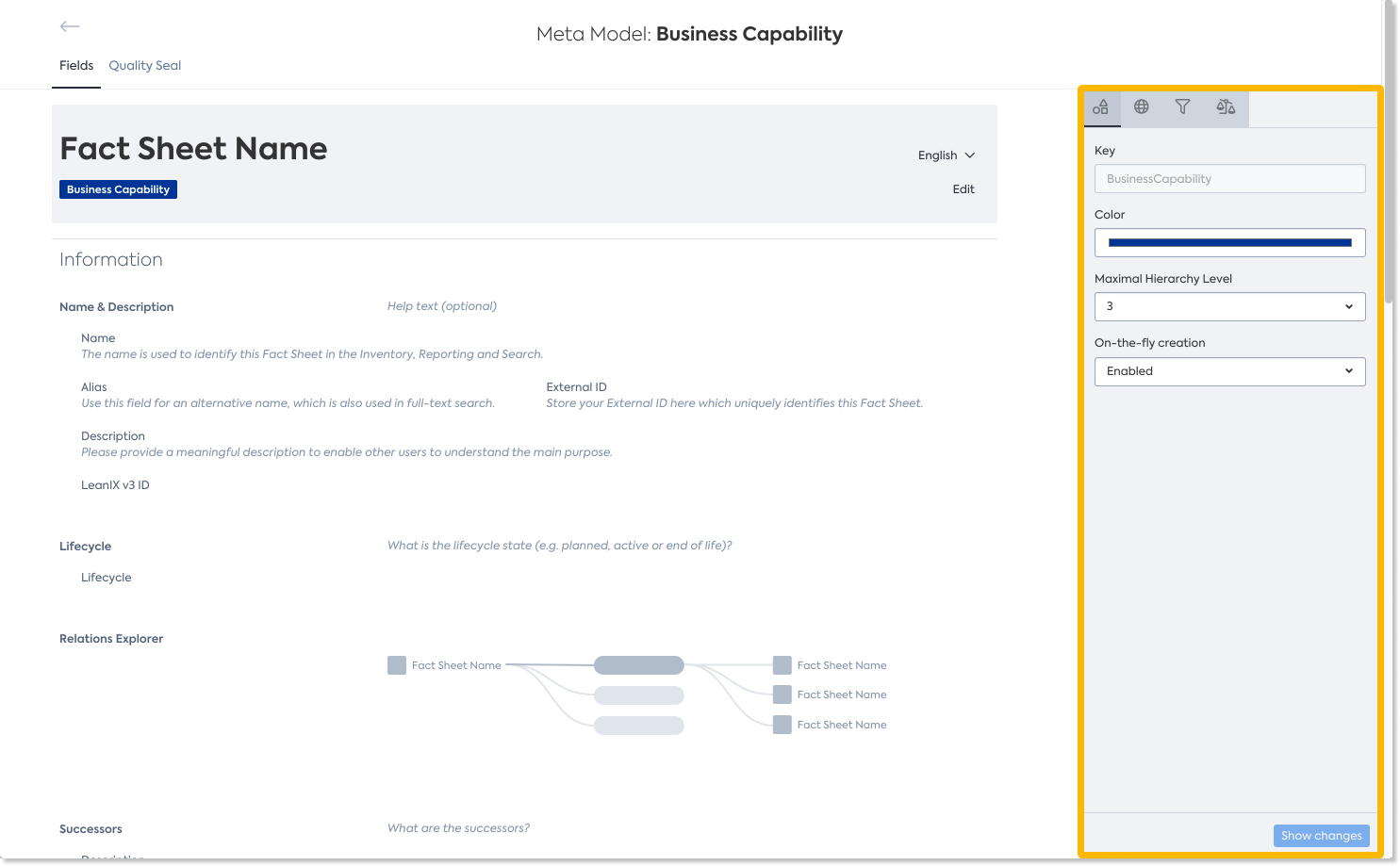Click the Help text (optional) placeholder

pyautogui.click(x=442, y=306)
